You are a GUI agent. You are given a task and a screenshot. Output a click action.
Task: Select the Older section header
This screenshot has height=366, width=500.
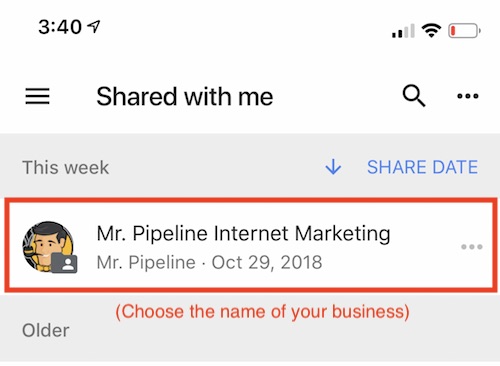46,330
